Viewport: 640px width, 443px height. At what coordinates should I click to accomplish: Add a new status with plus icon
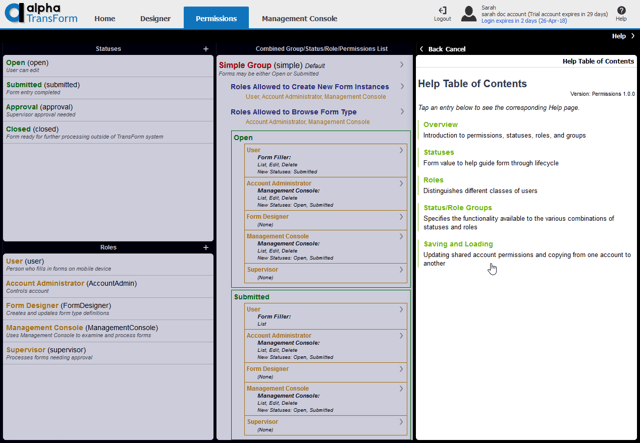coord(206,49)
